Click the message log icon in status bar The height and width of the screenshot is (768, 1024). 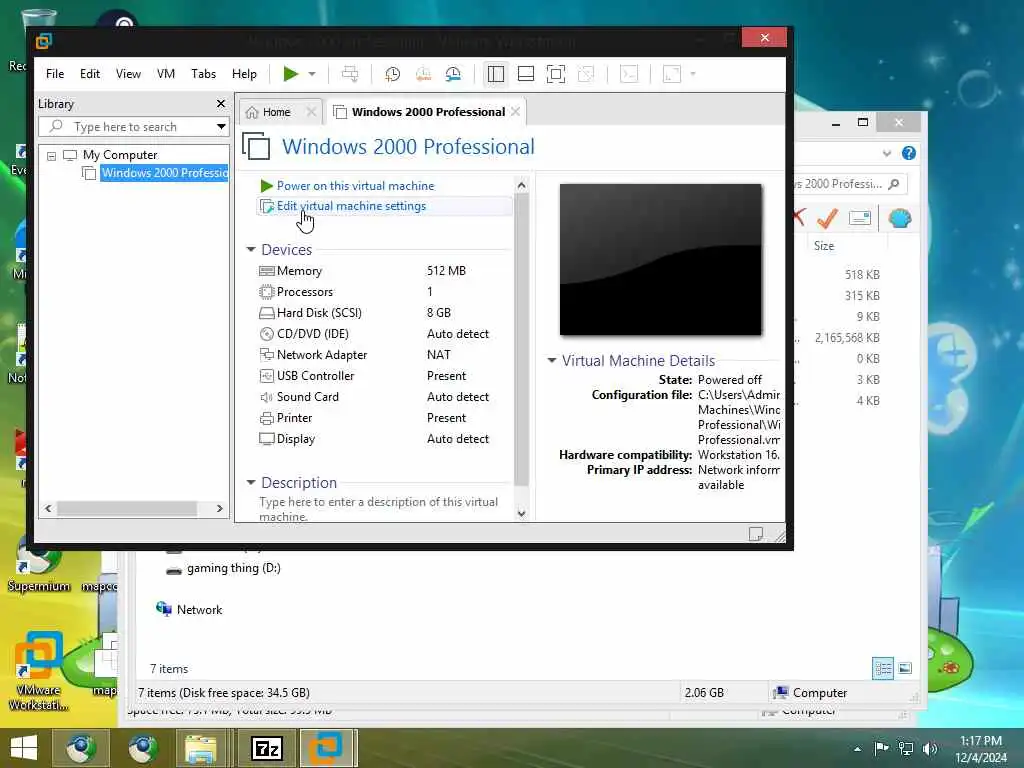click(x=756, y=534)
